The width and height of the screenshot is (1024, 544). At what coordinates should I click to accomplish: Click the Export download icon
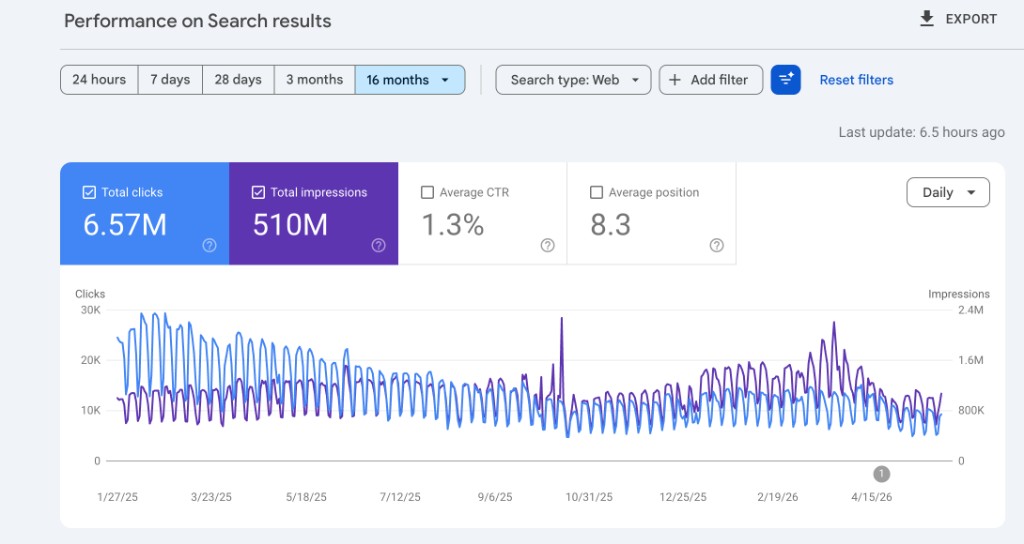pyautogui.click(x=927, y=18)
